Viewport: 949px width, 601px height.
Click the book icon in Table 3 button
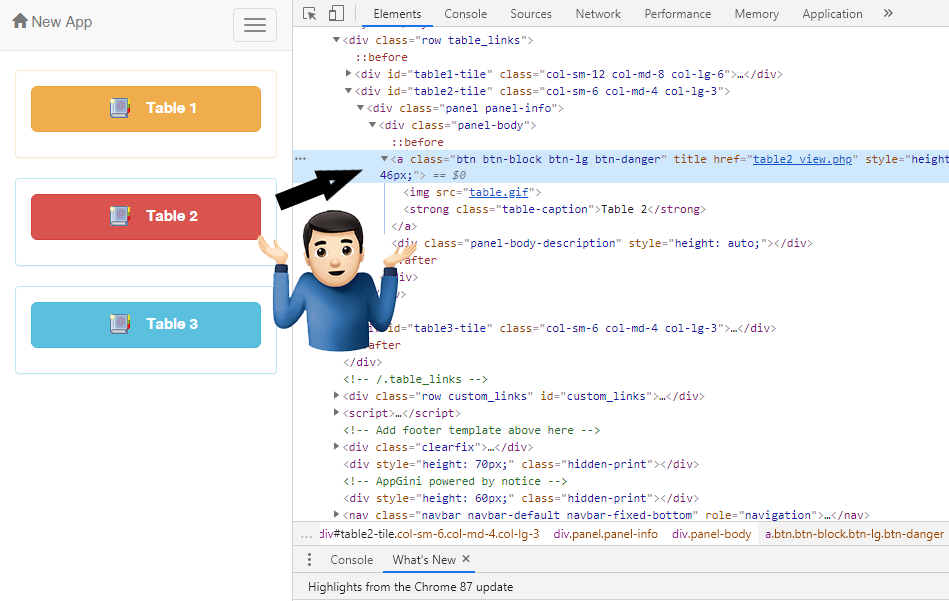click(x=120, y=324)
